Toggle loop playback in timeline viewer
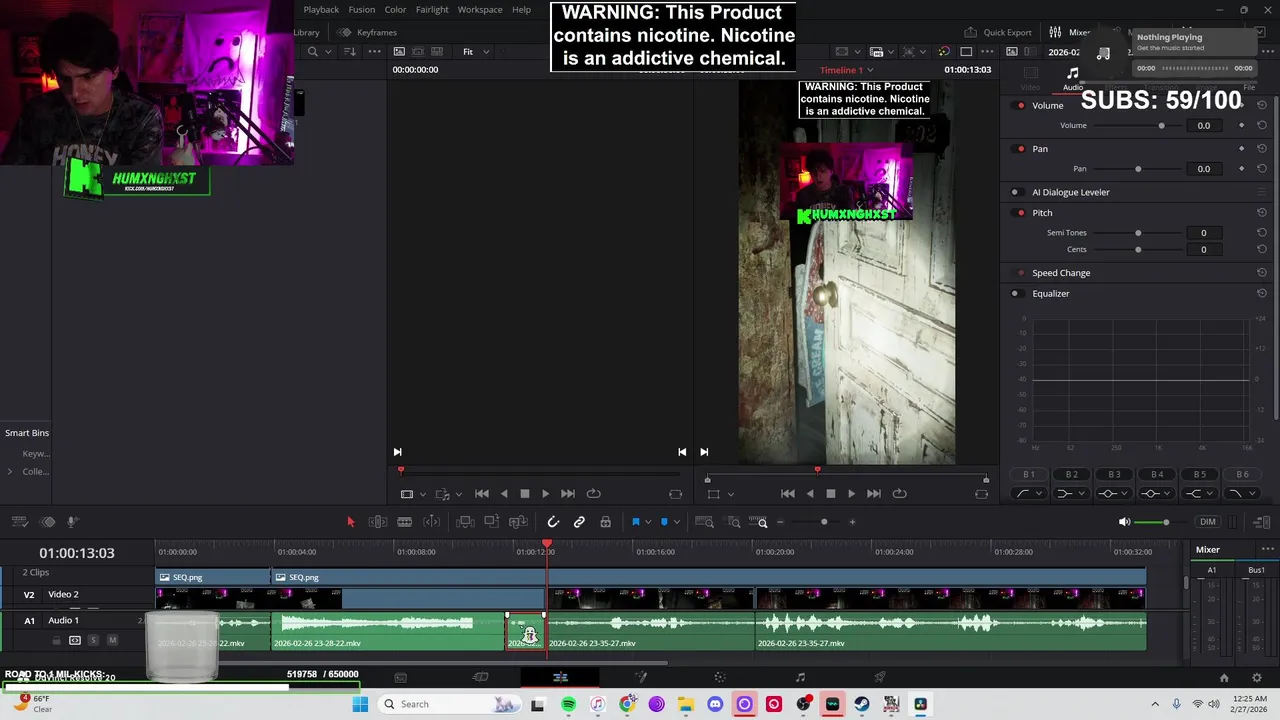 tap(899, 493)
